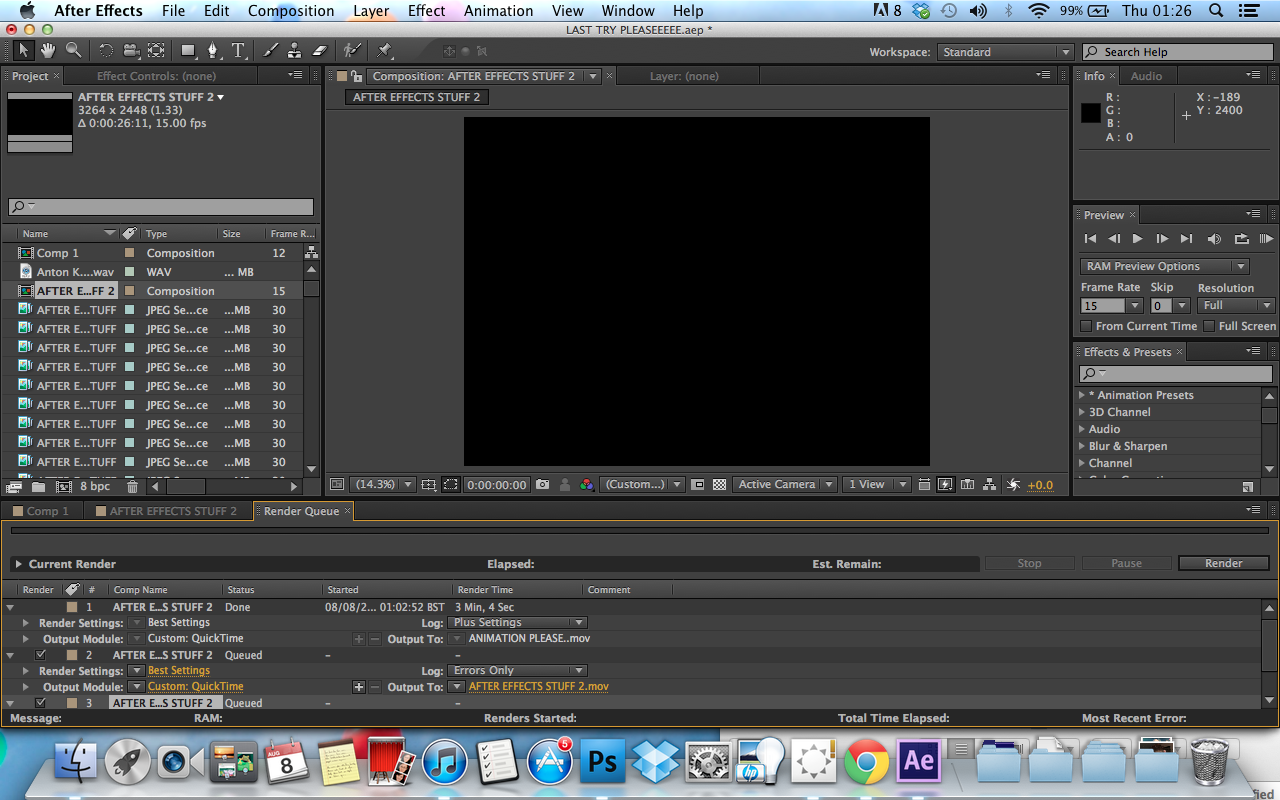Select the Unified Camera tool
This screenshot has width=1280, height=800.
point(131,50)
